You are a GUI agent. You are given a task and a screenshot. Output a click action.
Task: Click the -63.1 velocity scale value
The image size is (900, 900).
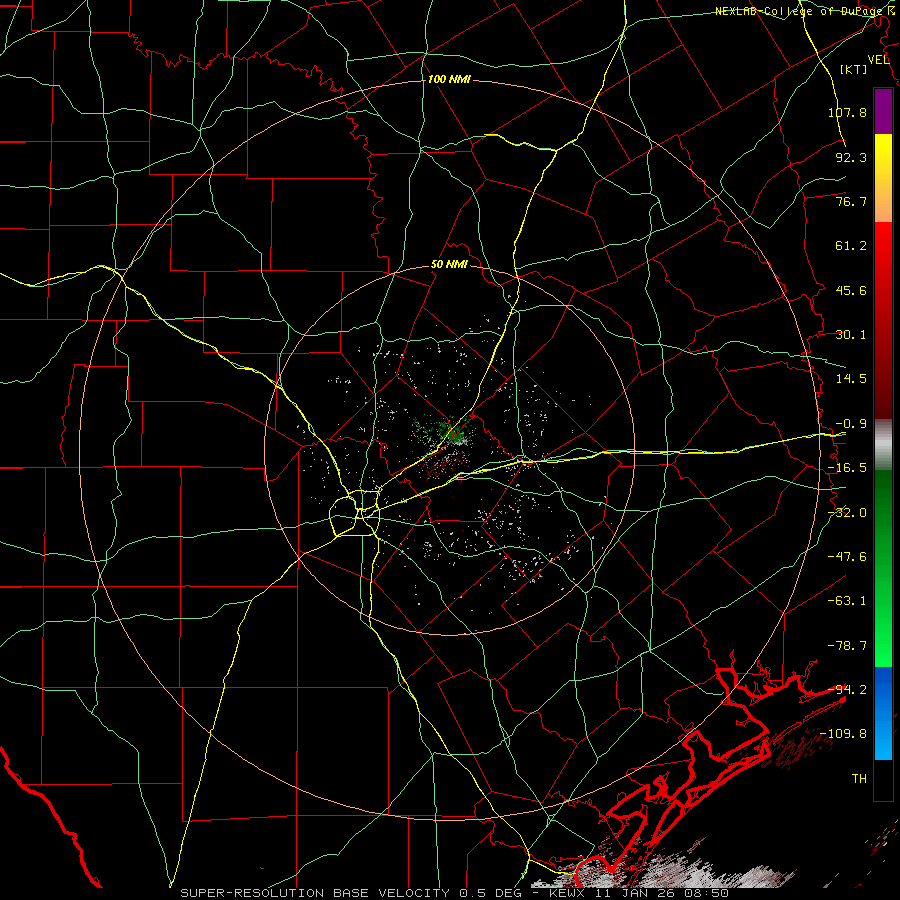tap(847, 601)
